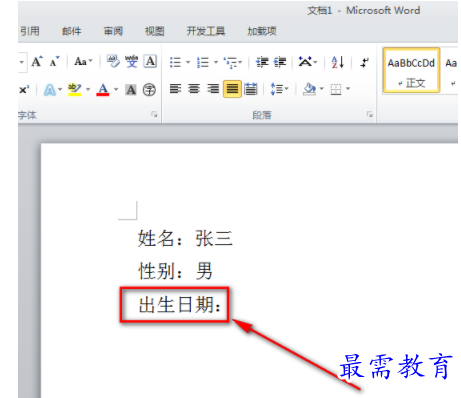Toggle the highlighted justify alignment button
The height and width of the screenshot is (398, 461).
coord(232,89)
